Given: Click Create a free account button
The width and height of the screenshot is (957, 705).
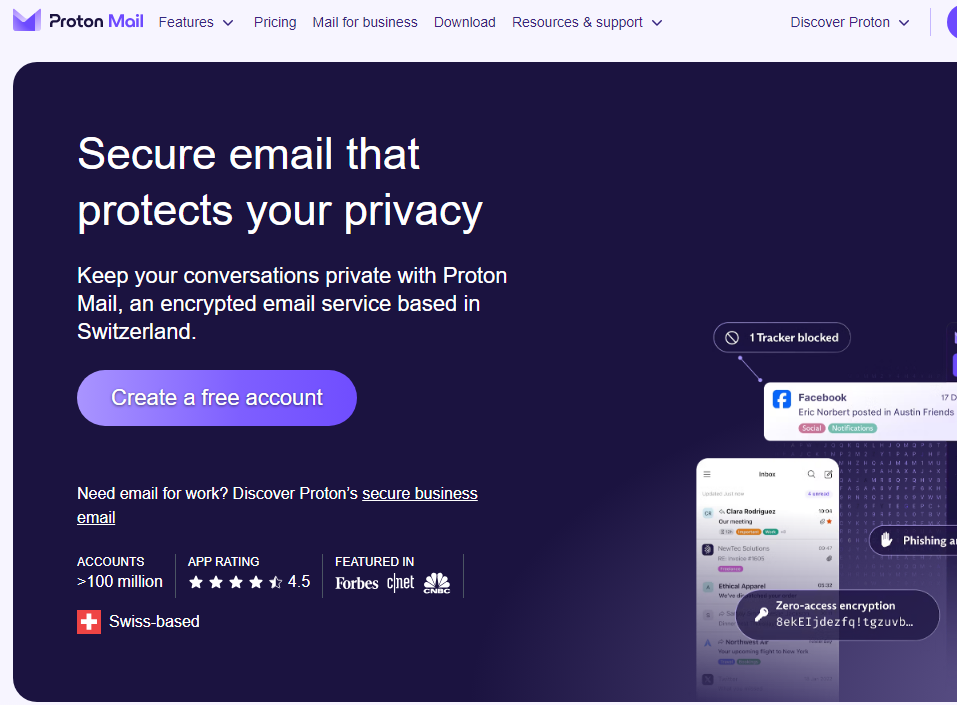Looking at the screenshot, I should [x=217, y=398].
